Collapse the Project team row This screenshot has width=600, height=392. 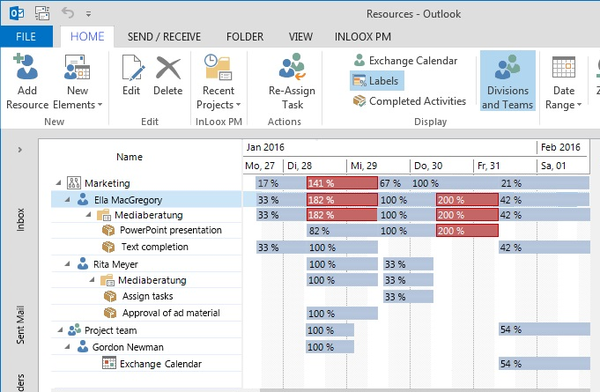[x=60, y=330]
